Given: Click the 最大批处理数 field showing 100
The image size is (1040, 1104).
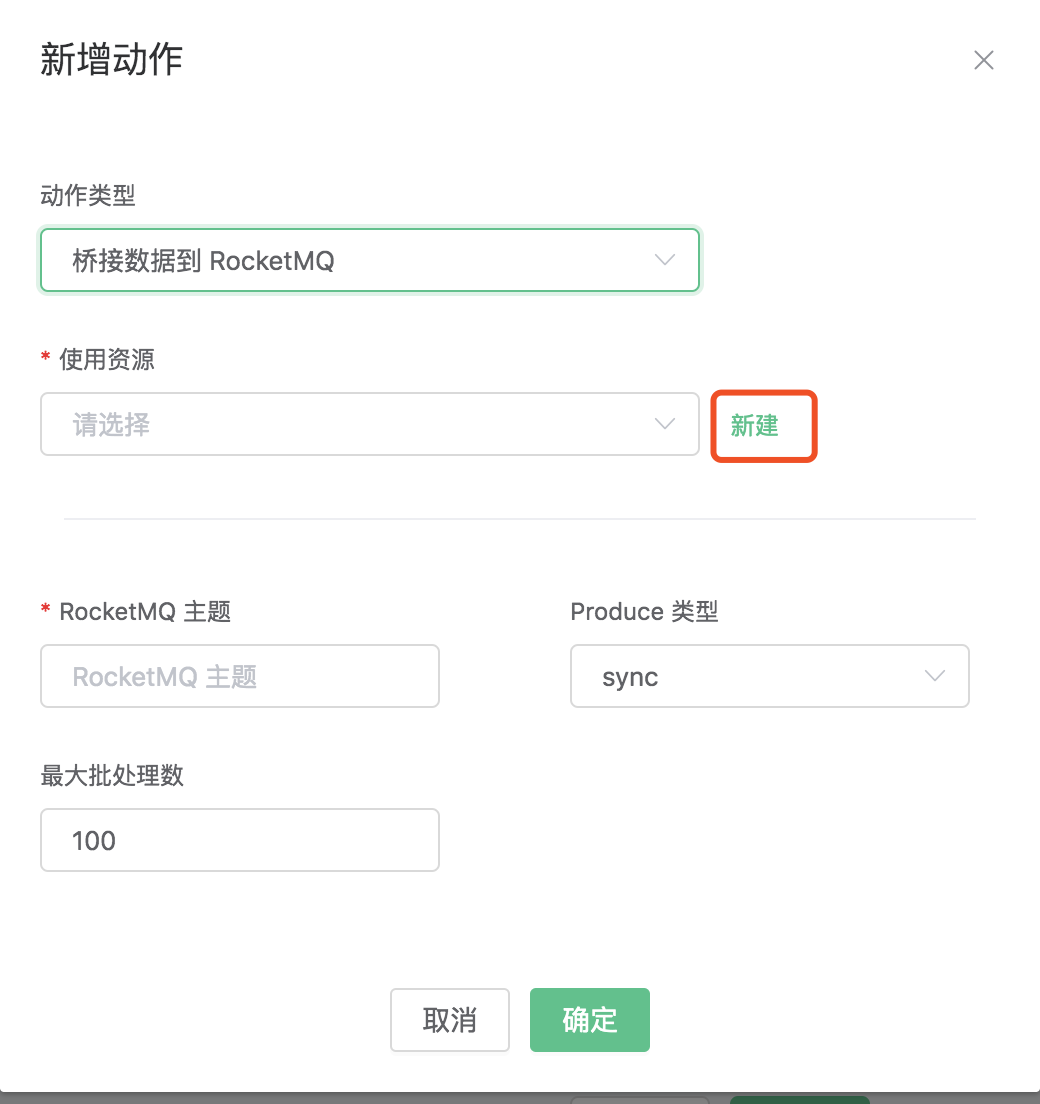Looking at the screenshot, I should [x=240, y=840].
